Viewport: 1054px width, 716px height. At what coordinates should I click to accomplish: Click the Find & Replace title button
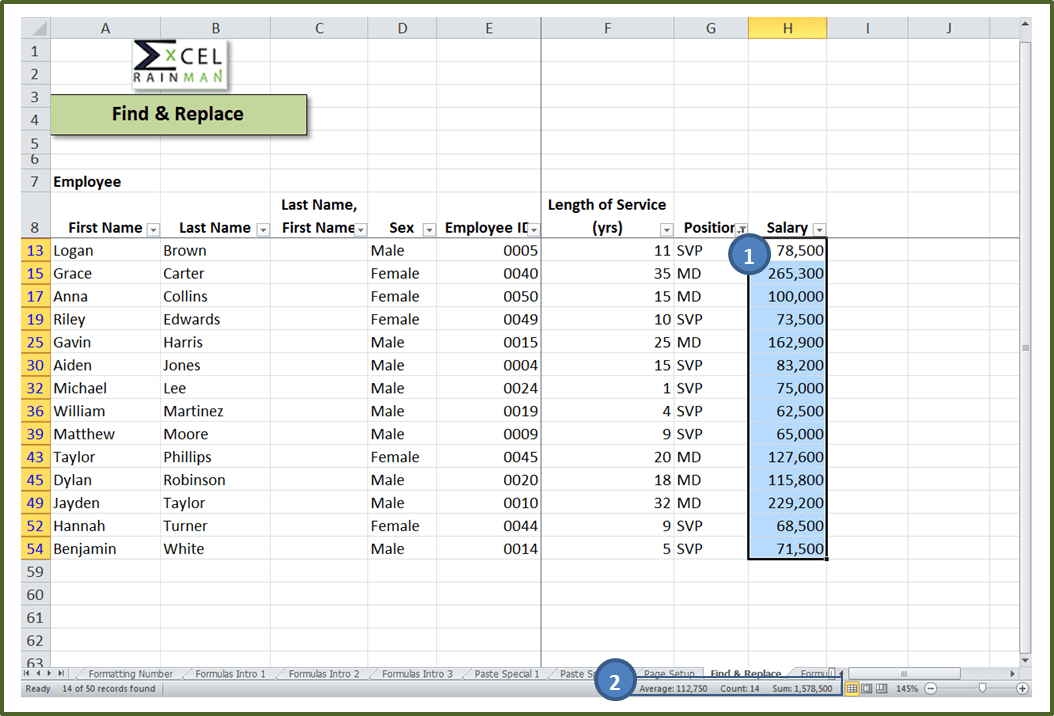(x=178, y=114)
